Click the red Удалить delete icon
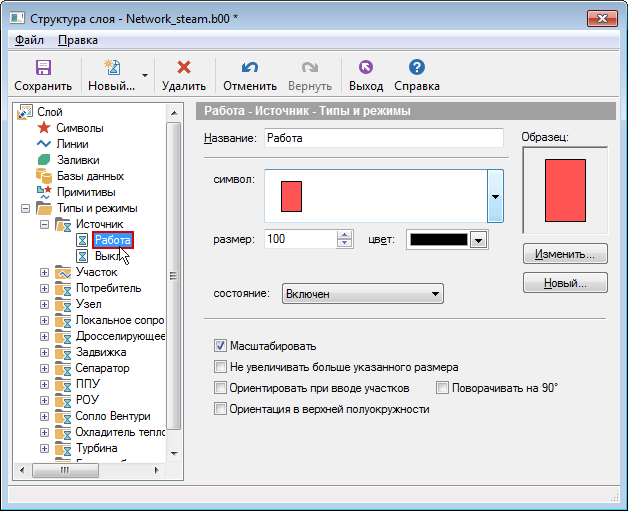 183,67
